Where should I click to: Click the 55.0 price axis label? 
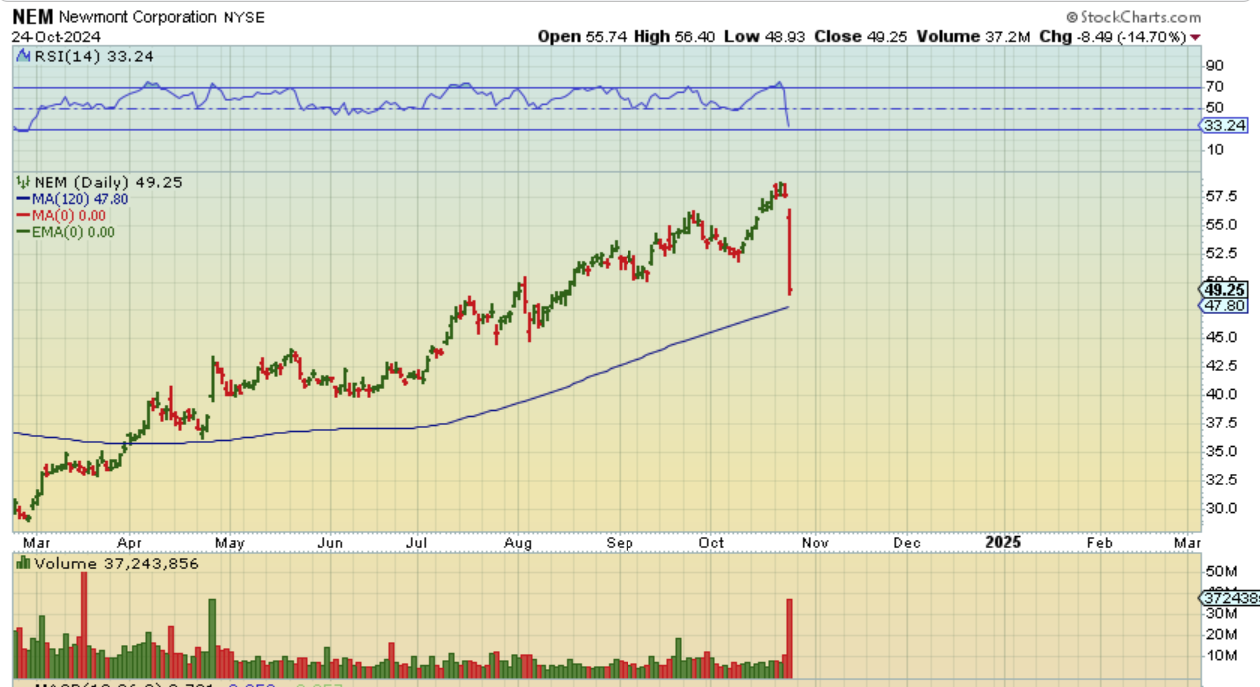point(1220,224)
